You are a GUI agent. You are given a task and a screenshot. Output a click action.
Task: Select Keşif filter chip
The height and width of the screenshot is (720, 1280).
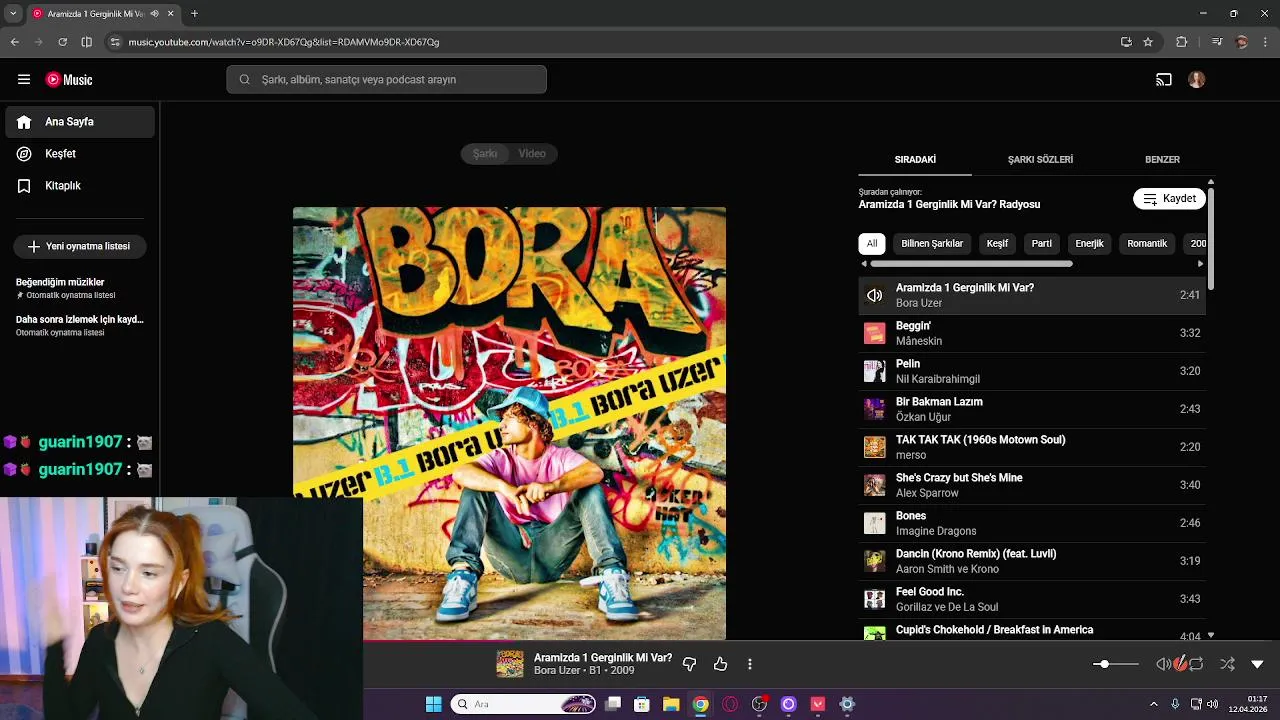pos(997,243)
